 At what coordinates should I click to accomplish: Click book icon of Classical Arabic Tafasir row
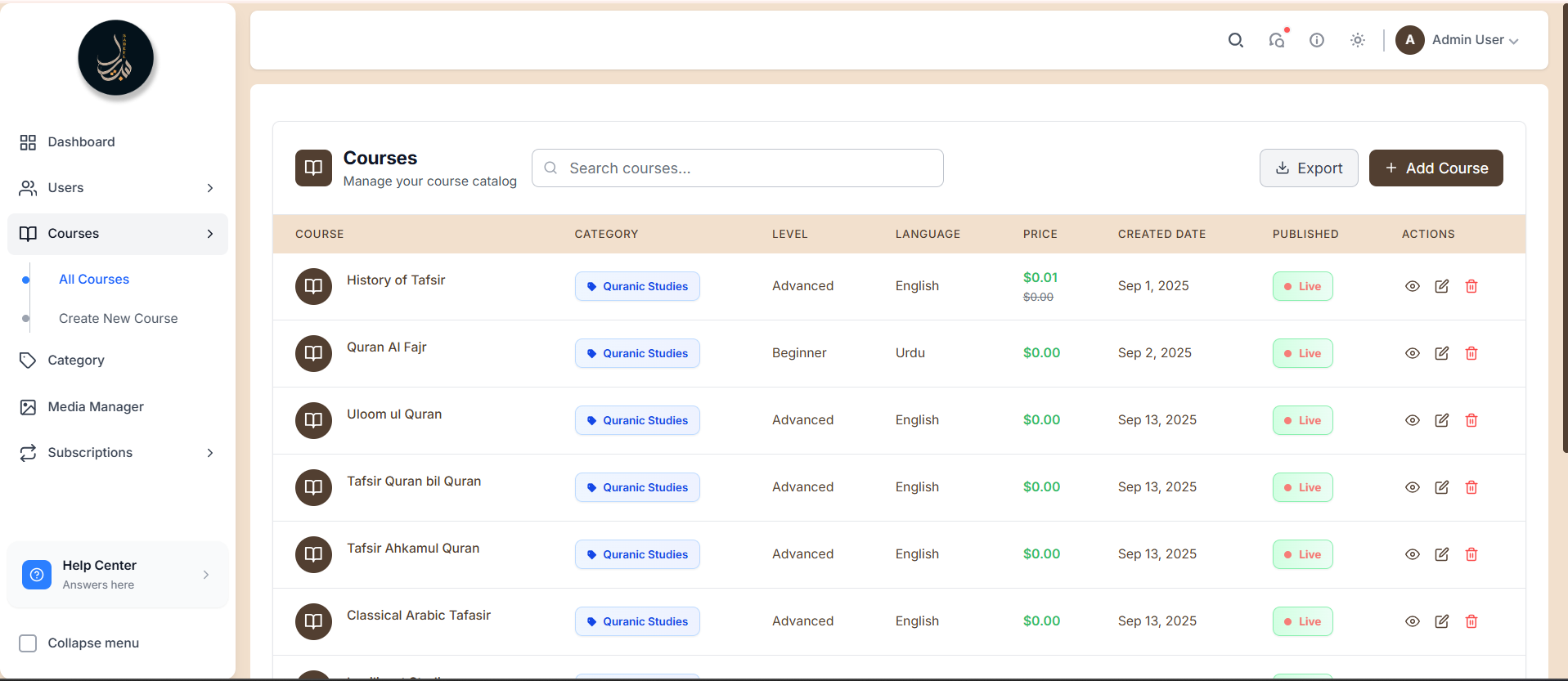pyautogui.click(x=313, y=621)
